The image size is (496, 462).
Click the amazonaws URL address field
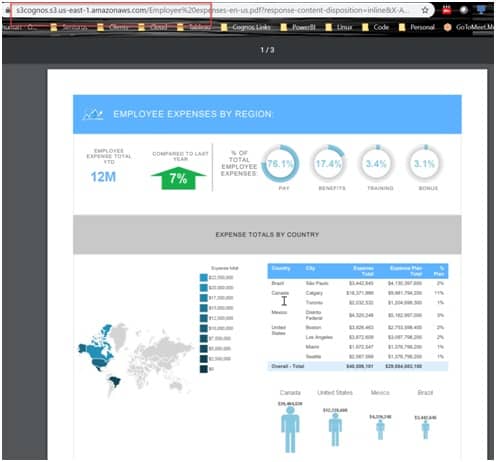click(x=213, y=10)
